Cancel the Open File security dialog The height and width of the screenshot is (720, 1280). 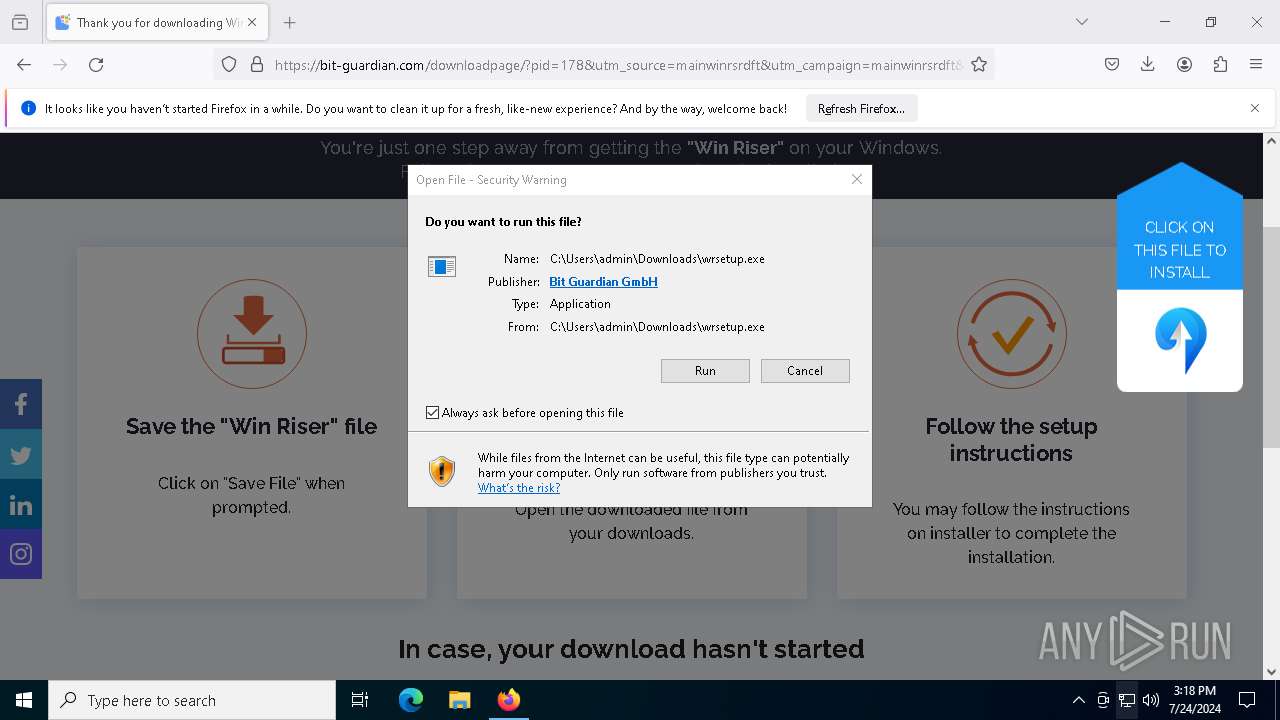[x=805, y=371]
